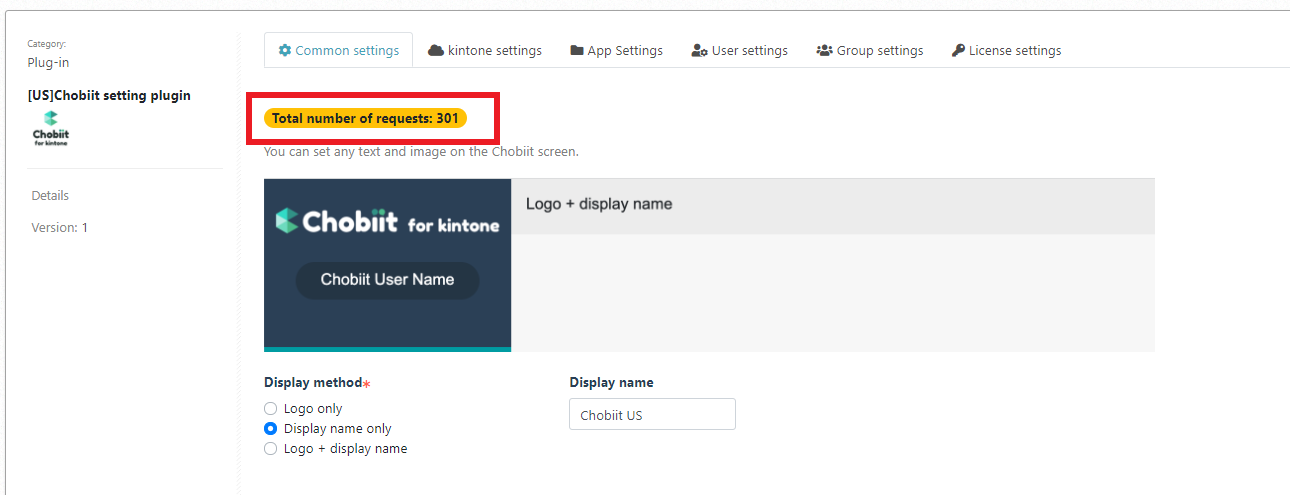Choose Logo + display name radio option

tap(270, 448)
